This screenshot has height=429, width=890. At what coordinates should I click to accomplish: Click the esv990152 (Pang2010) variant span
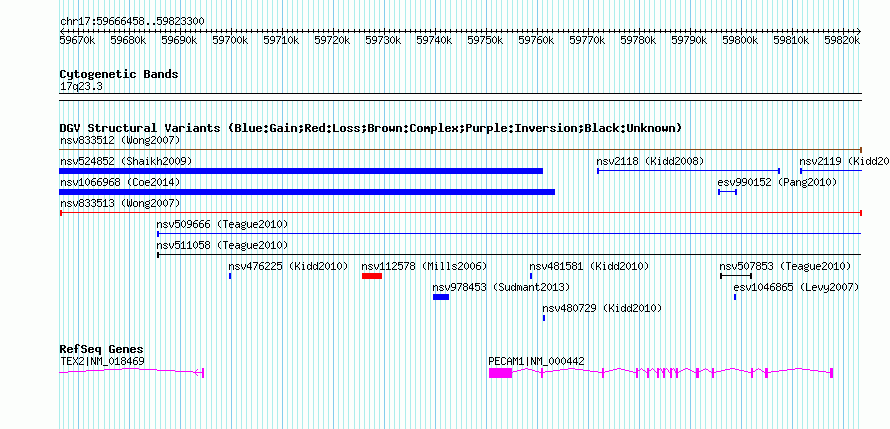click(728, 192)
